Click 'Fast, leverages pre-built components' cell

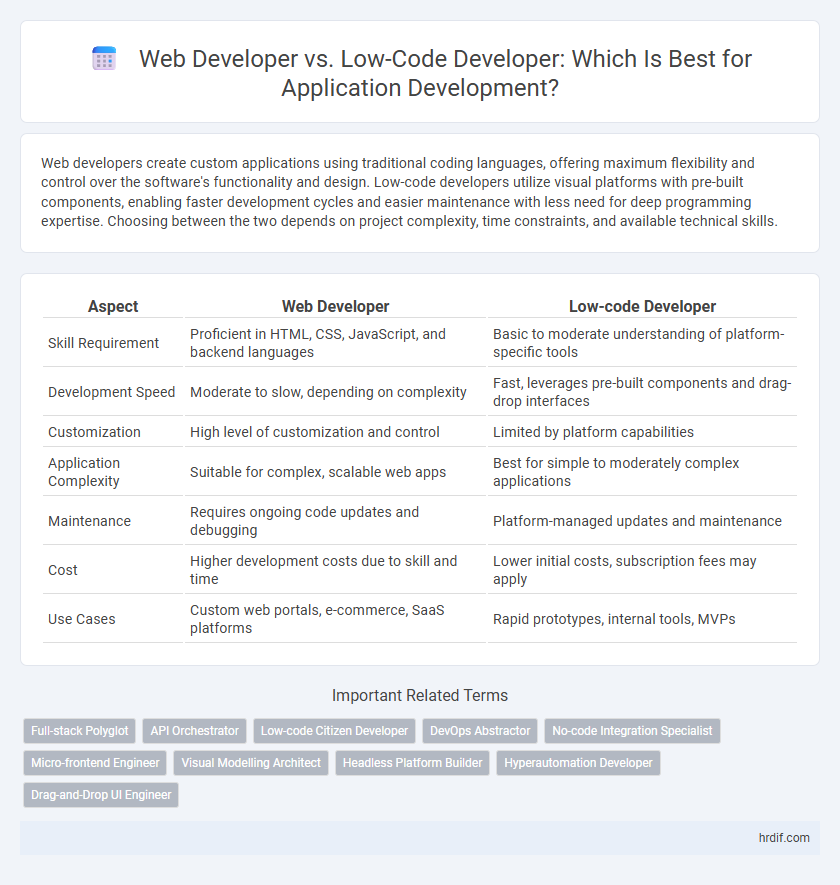642,392
